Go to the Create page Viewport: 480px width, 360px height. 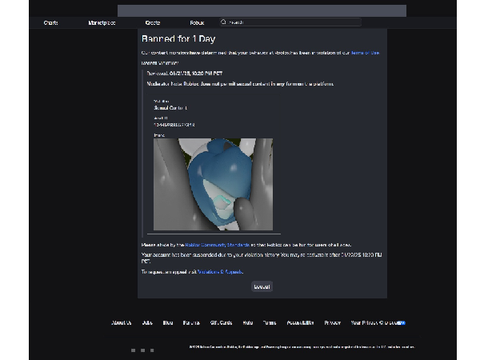[x=153, y=23]
